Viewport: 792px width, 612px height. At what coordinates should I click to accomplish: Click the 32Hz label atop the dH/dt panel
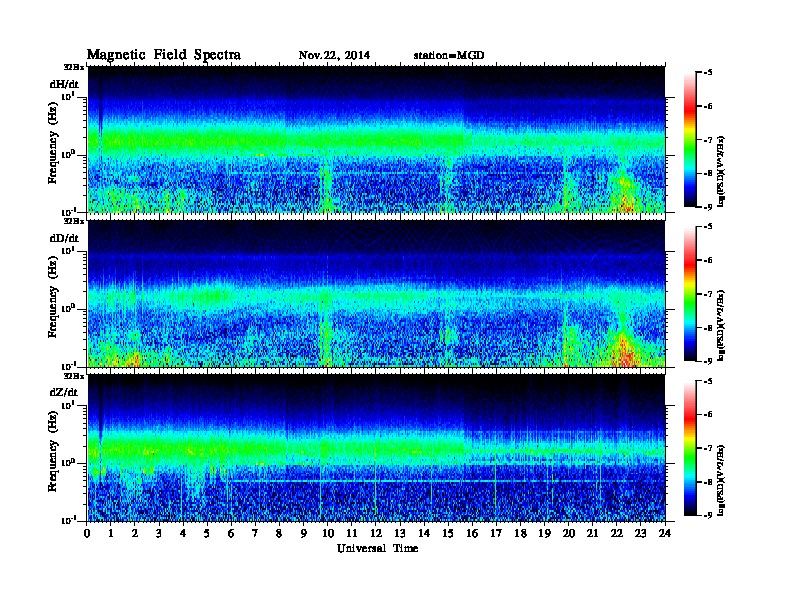pos(73,67)
